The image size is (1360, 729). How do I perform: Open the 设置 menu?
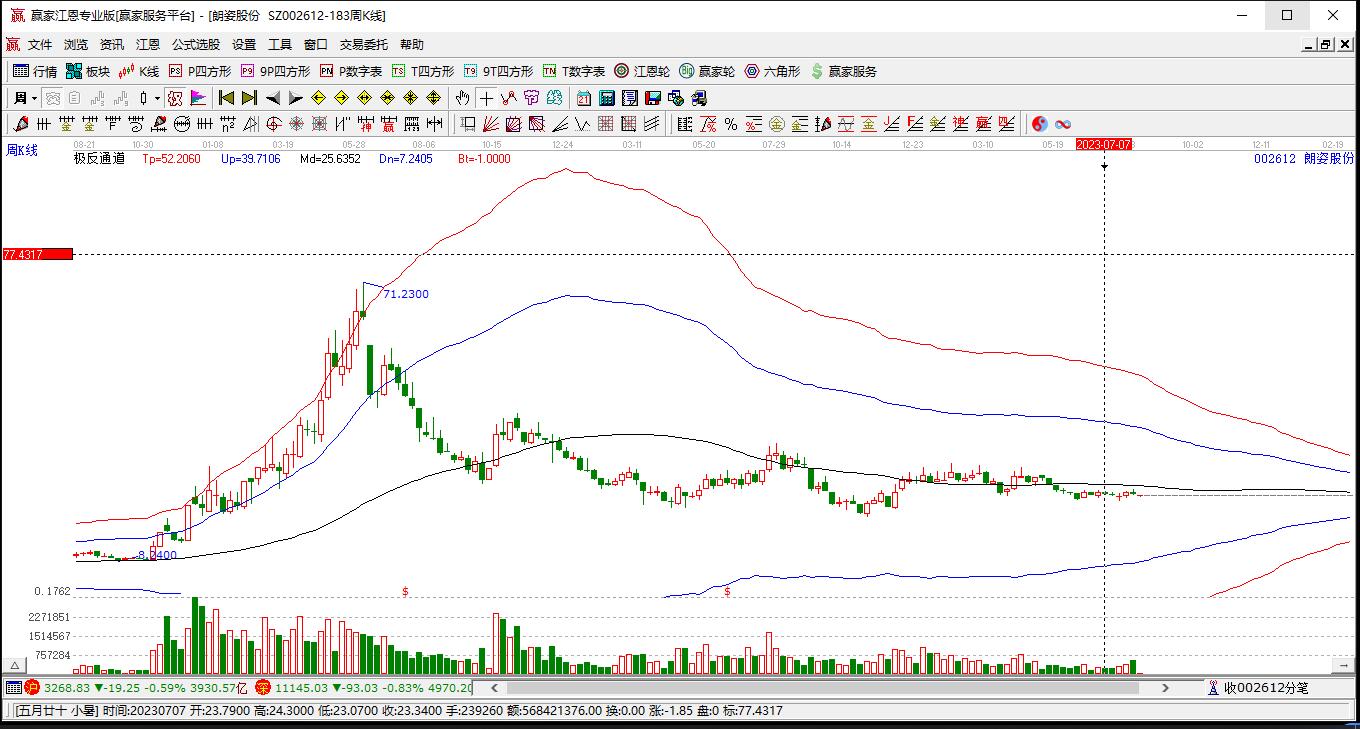tap(244, 45)
